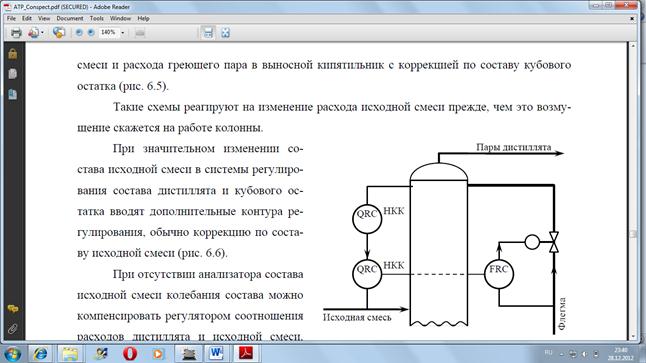This screenshot has width=646, height=363.
Task: Enable scrolling pages view mode icon
Action: coord(208,33)
